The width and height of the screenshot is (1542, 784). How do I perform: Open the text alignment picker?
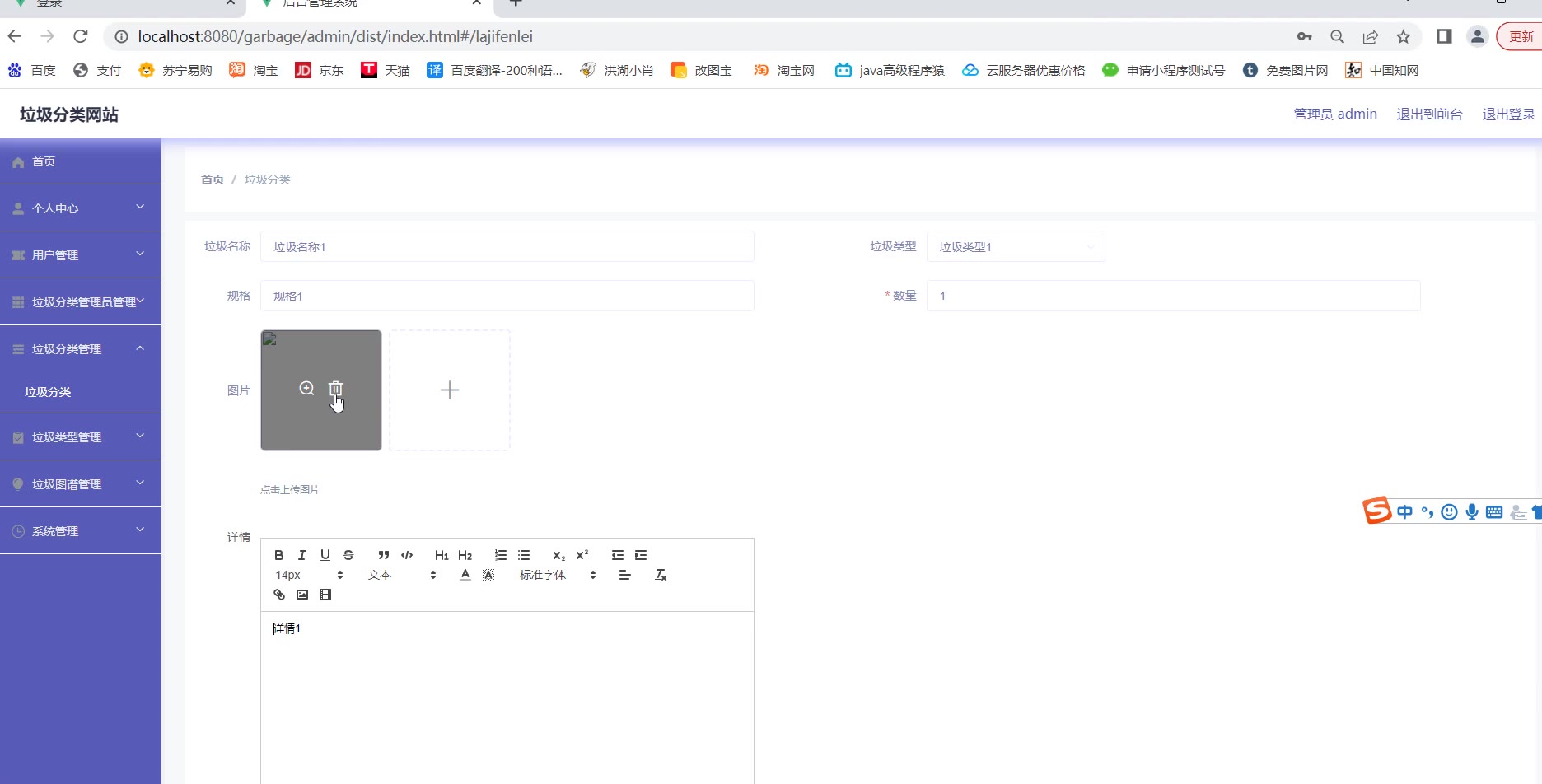pos(625,575)
